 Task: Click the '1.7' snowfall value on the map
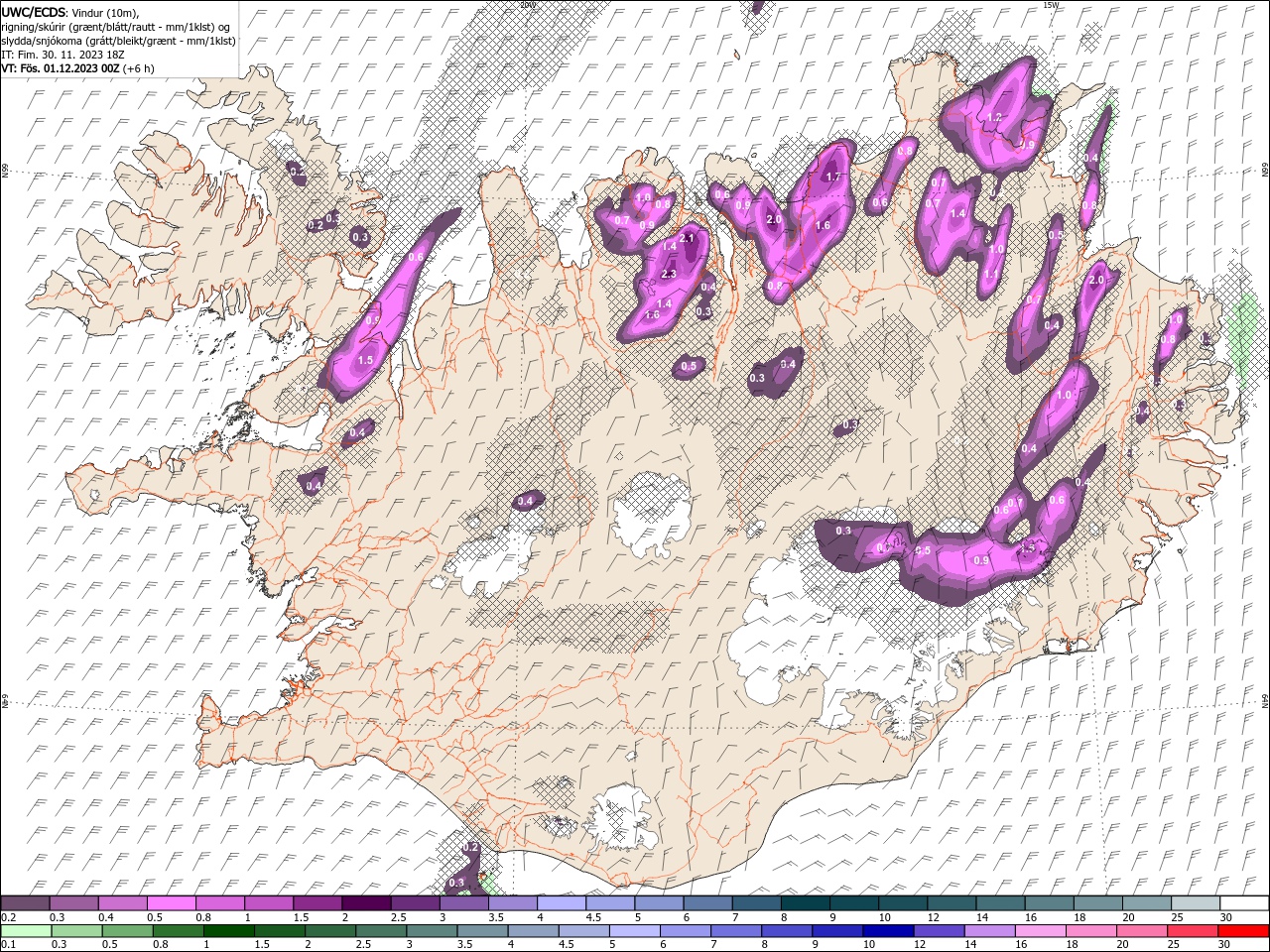coord(833,177)
